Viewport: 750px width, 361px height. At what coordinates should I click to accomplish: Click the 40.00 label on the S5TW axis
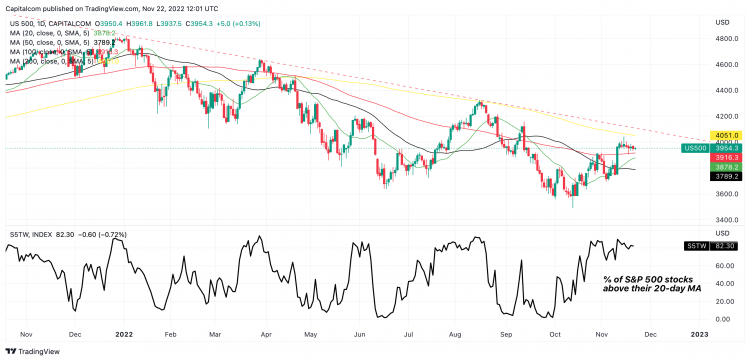click(725, 283)
